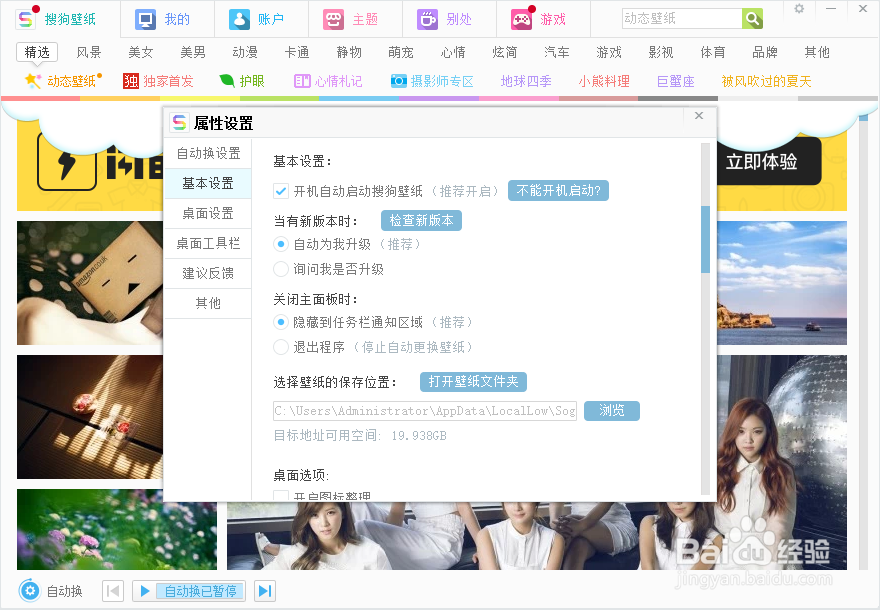
Task: Select 影视 category tab
Action: [661, 52]
